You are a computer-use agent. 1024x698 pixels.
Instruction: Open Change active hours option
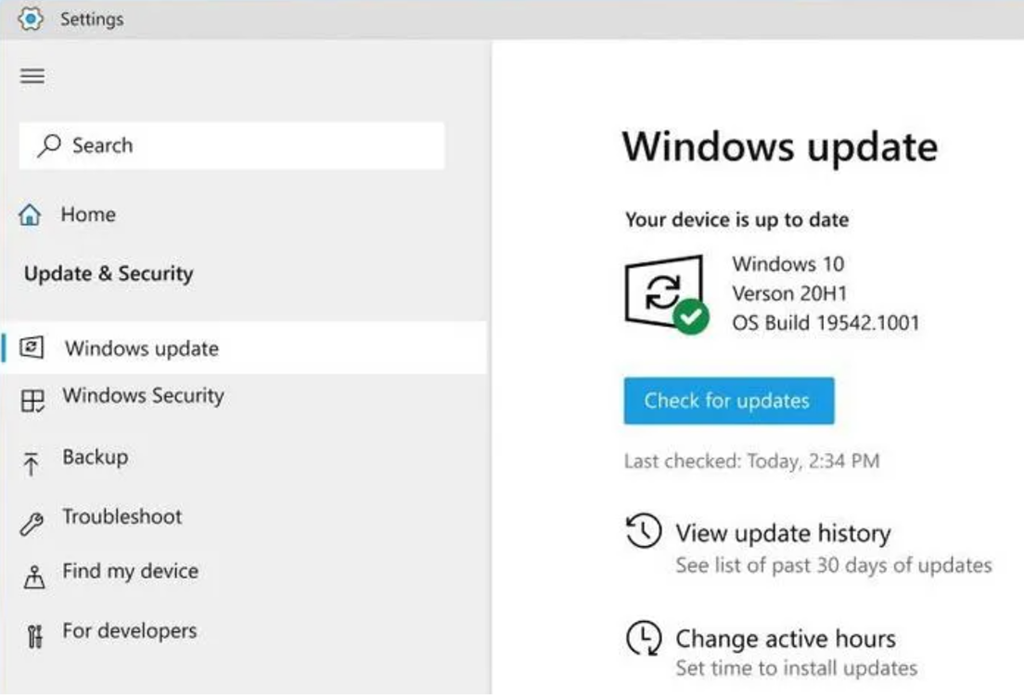pos(785,639)
